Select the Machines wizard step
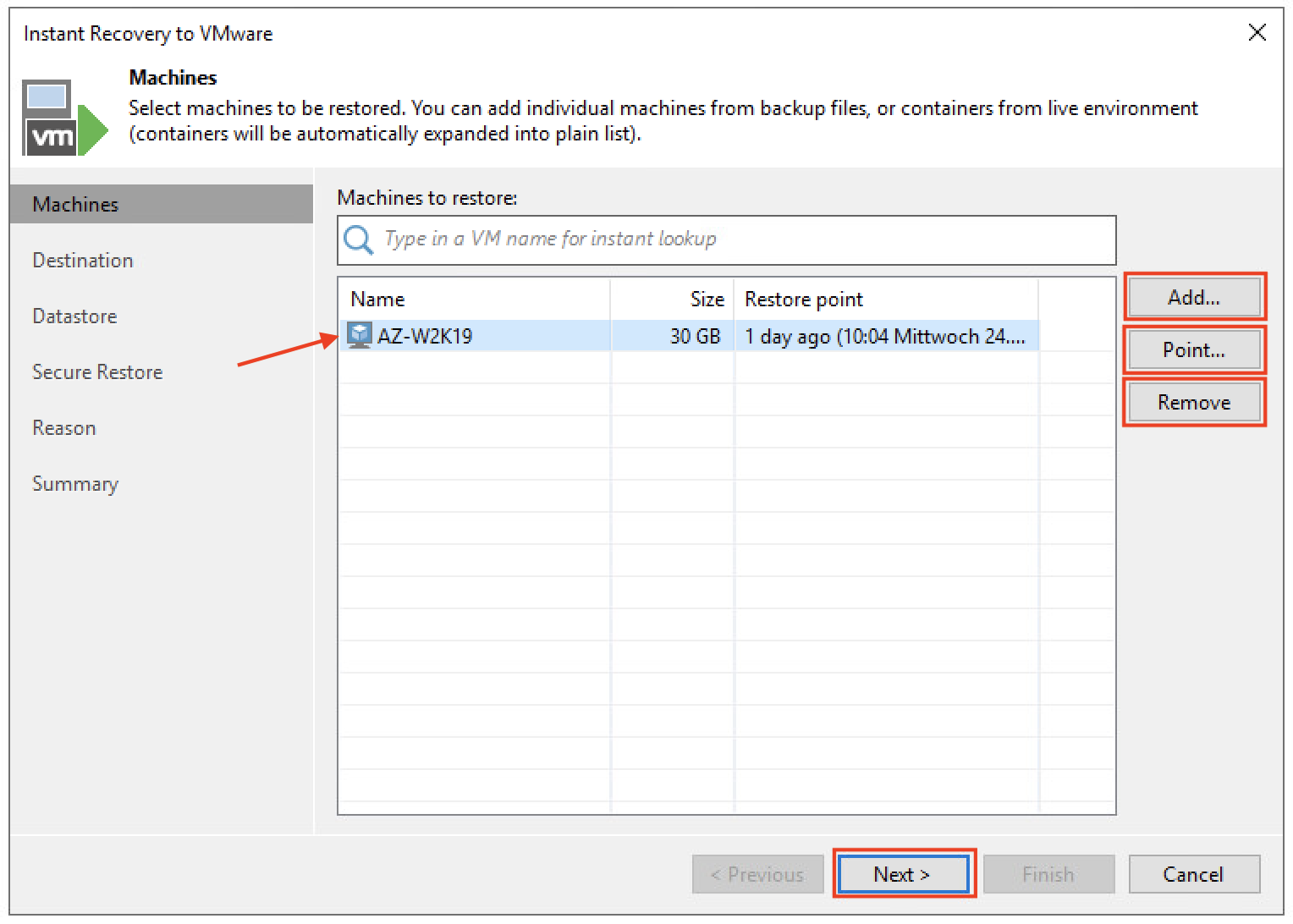The height and width of the screenshot is (924, 1293). coord(162,204)
